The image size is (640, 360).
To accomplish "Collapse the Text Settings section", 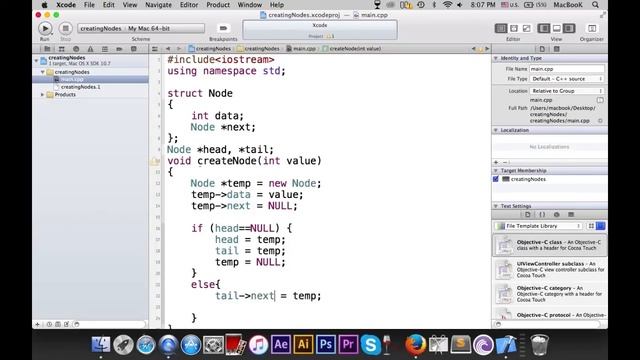I will pos(496,206).
